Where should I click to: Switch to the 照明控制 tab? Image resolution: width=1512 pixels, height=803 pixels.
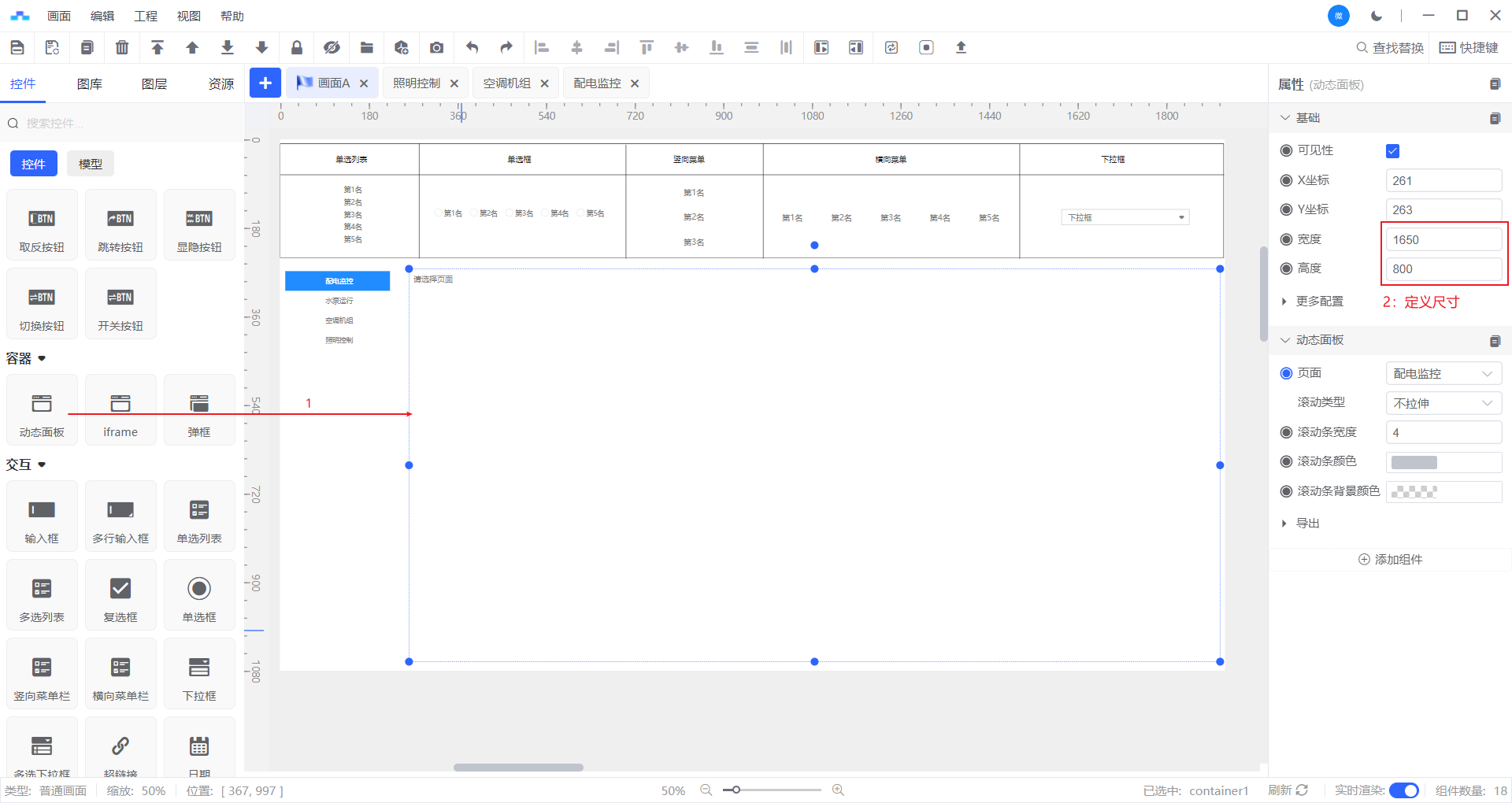tap(417, 83)
